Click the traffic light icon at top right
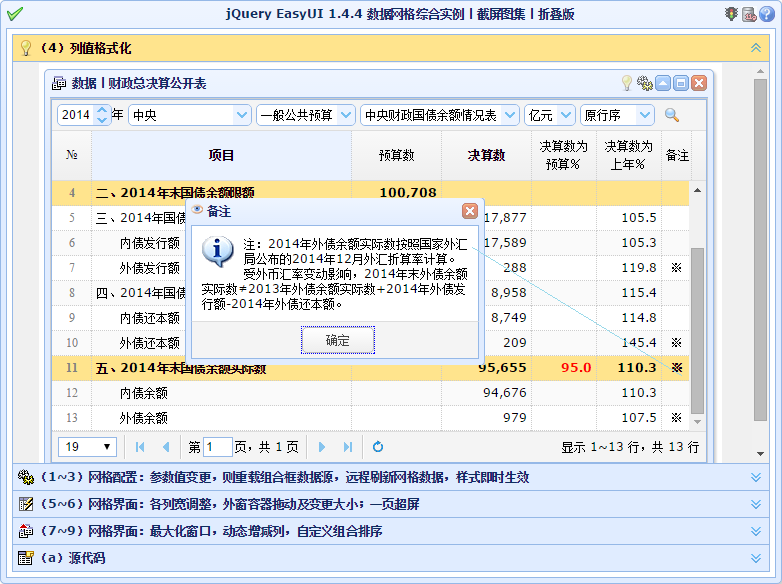 click(x=731, y=14)
